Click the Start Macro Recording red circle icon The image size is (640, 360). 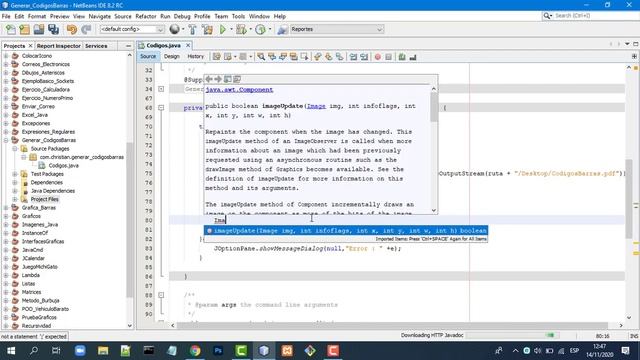click(378, 57)
